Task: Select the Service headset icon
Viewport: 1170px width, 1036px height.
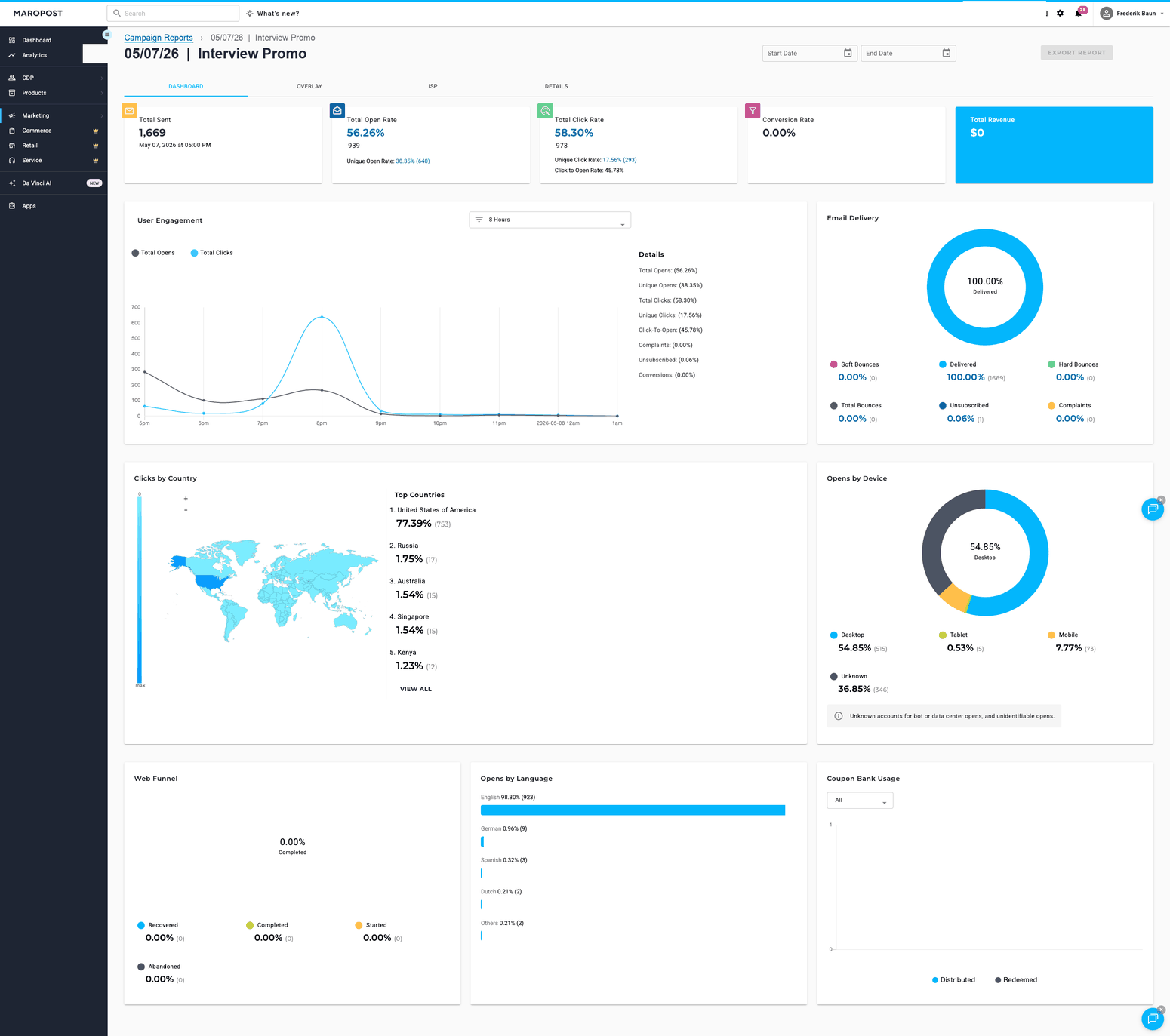Action: 12,161
